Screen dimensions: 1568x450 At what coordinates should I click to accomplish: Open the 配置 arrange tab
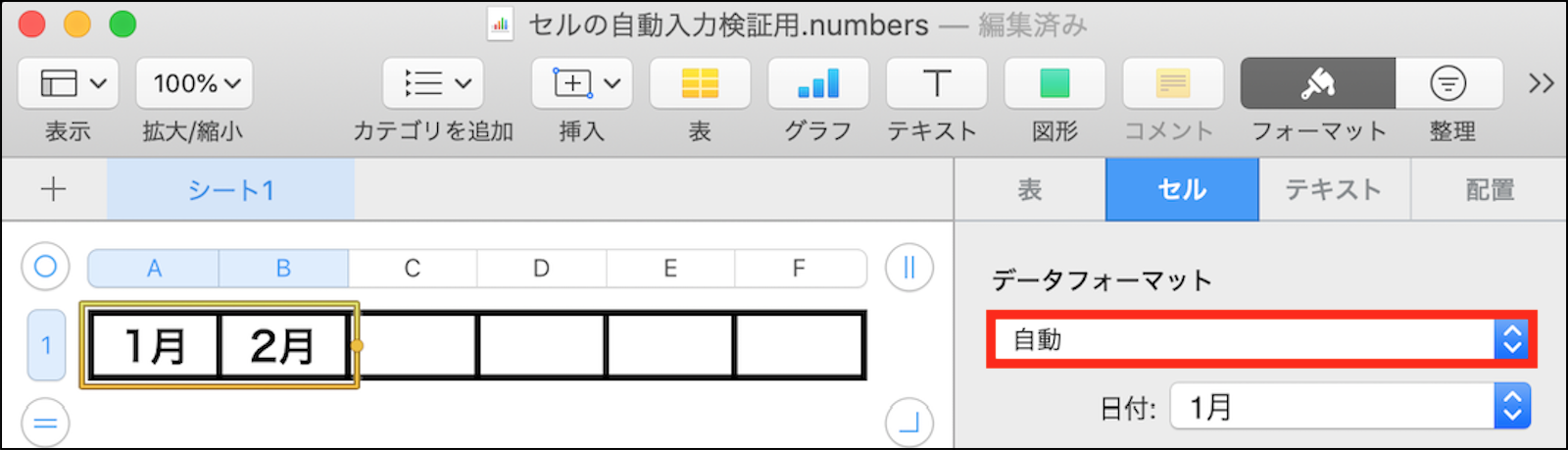[x=1490, y=190]
